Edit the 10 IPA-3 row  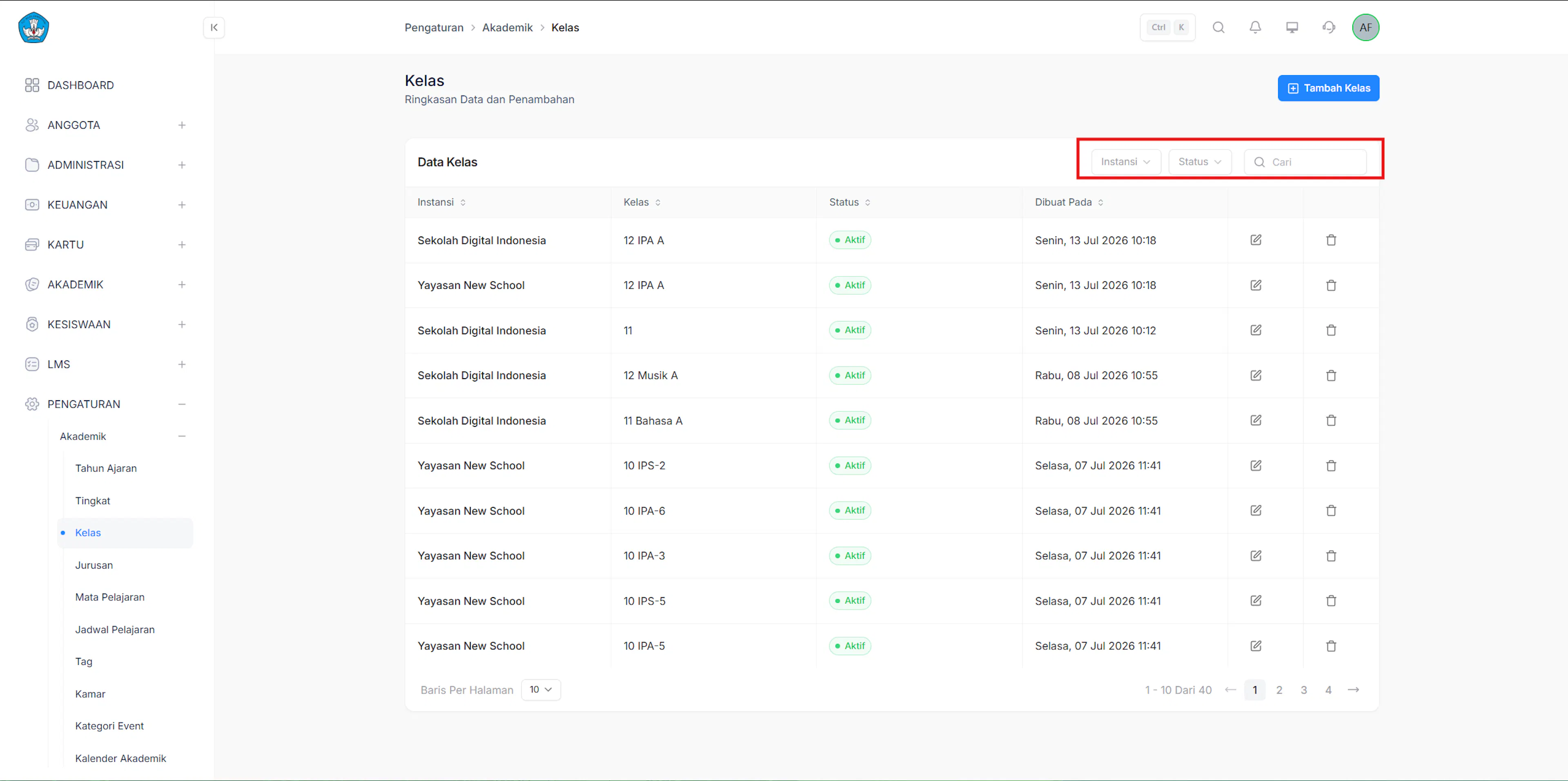coord(1256,555)
